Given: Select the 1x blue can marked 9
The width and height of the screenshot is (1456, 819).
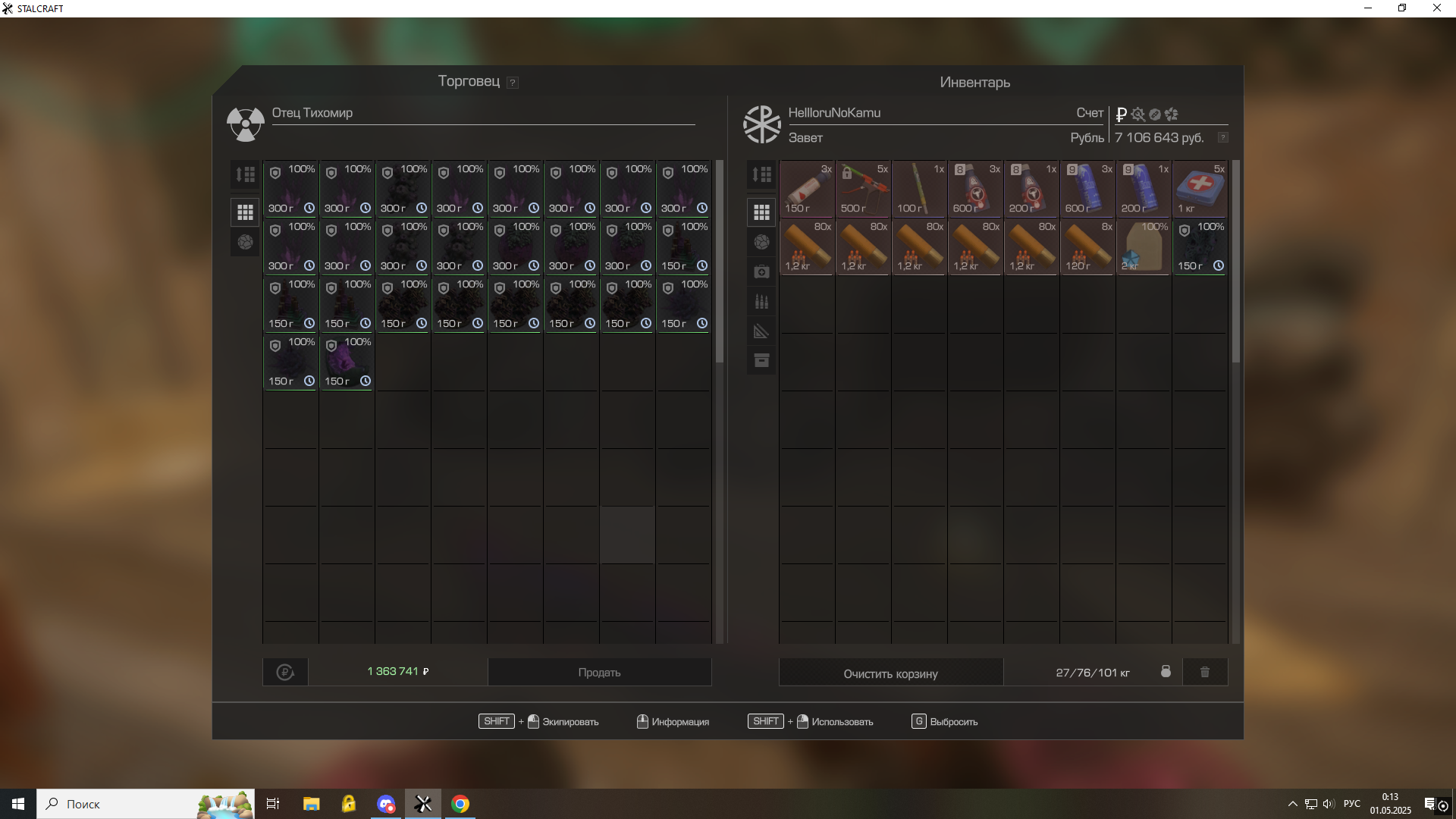Looking at the screenshot, I should point(1144,189).
